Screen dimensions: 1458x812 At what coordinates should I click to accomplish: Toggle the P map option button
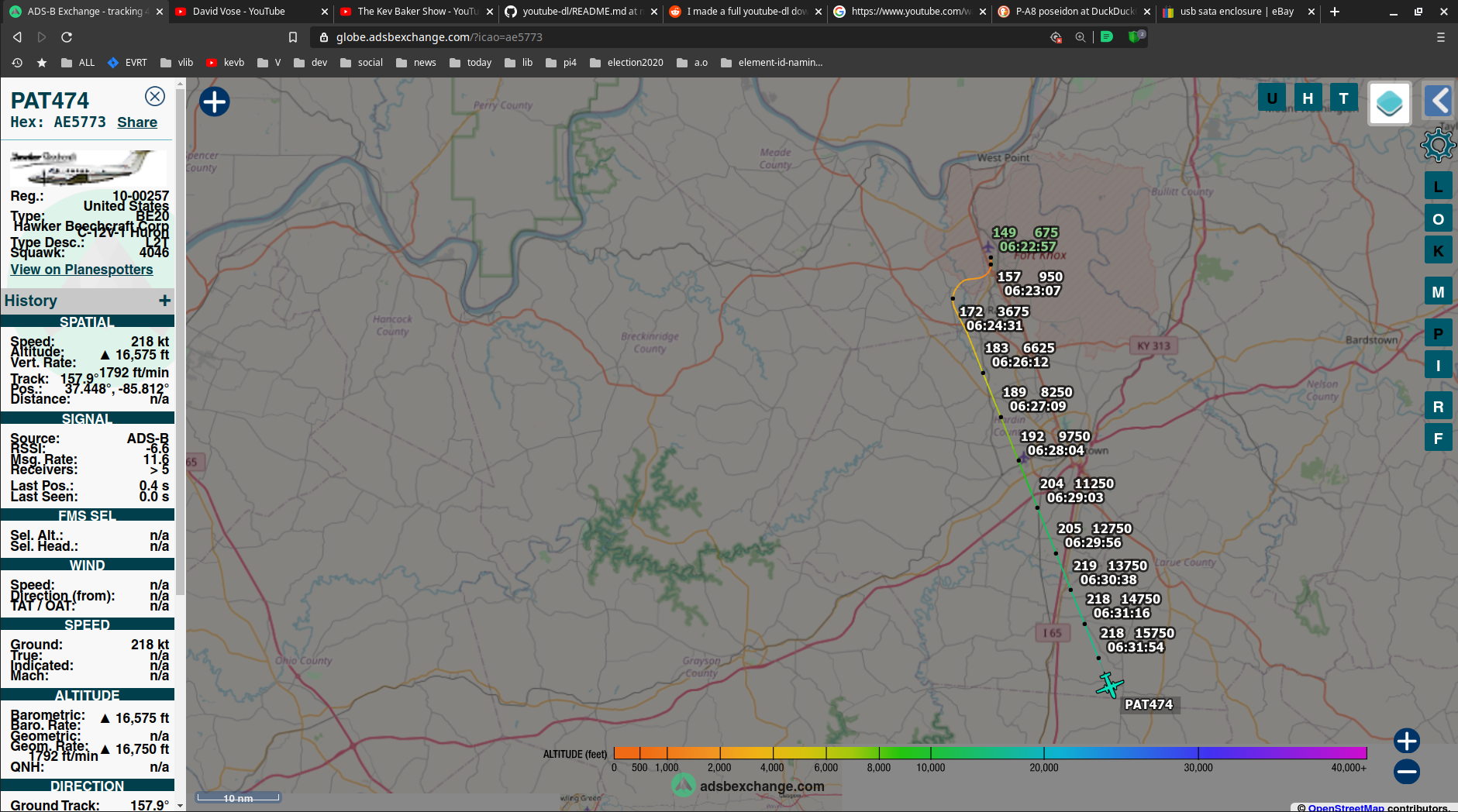[x=1438, y=333]
